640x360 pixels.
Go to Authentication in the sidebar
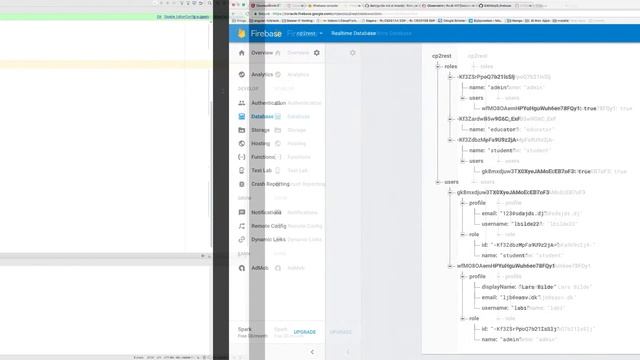[268, 103]
